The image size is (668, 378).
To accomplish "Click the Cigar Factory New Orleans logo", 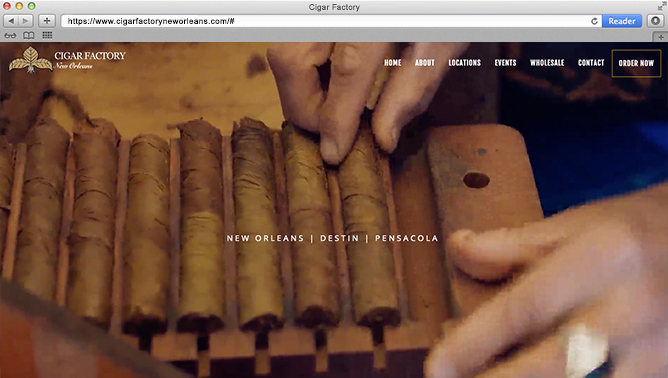I will [x=67, y=60].
